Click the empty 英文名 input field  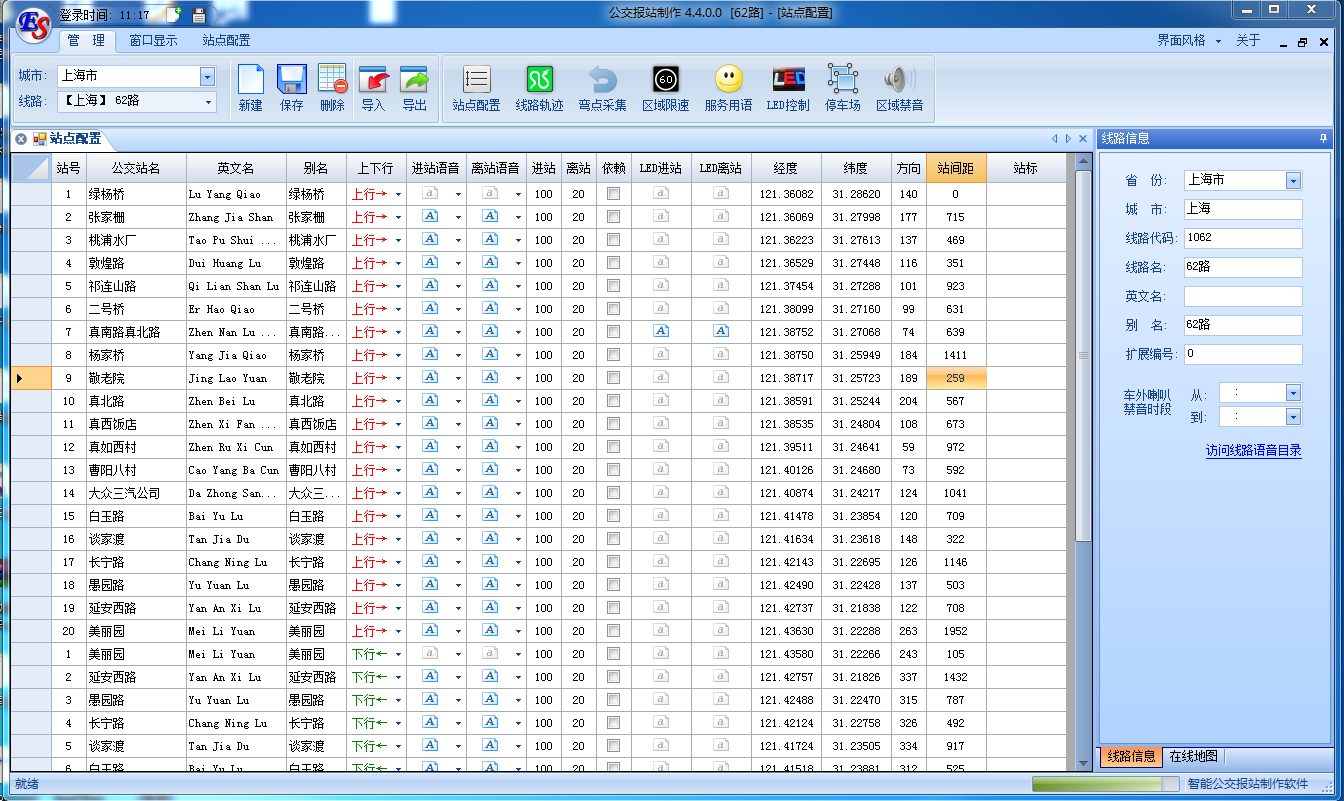[x=1243, y=296]
